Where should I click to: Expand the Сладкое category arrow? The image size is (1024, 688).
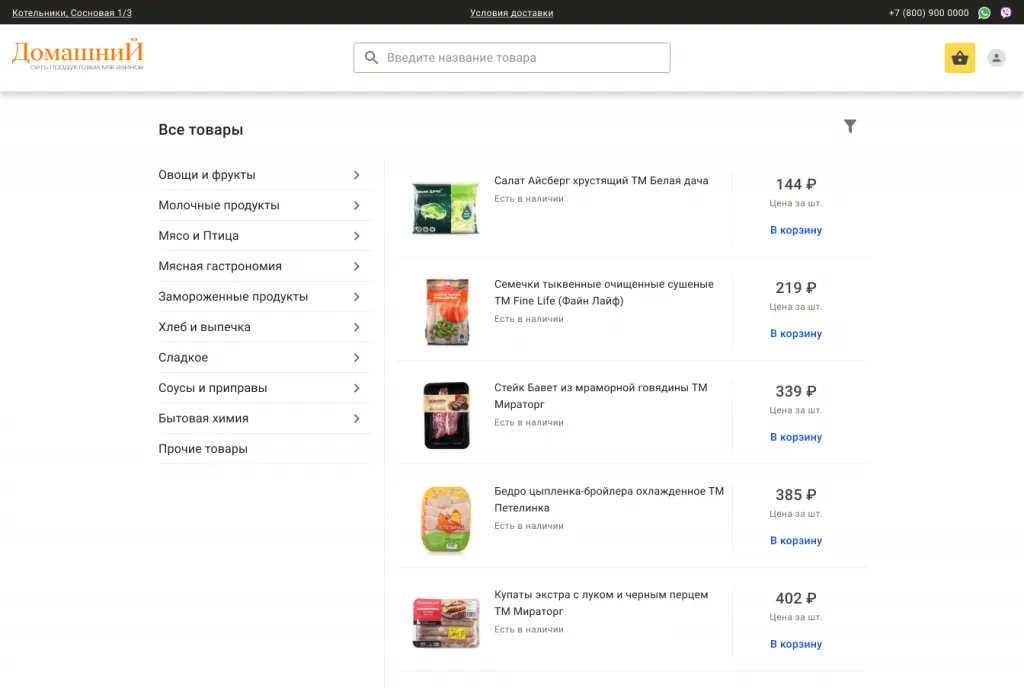coord(357,358)
